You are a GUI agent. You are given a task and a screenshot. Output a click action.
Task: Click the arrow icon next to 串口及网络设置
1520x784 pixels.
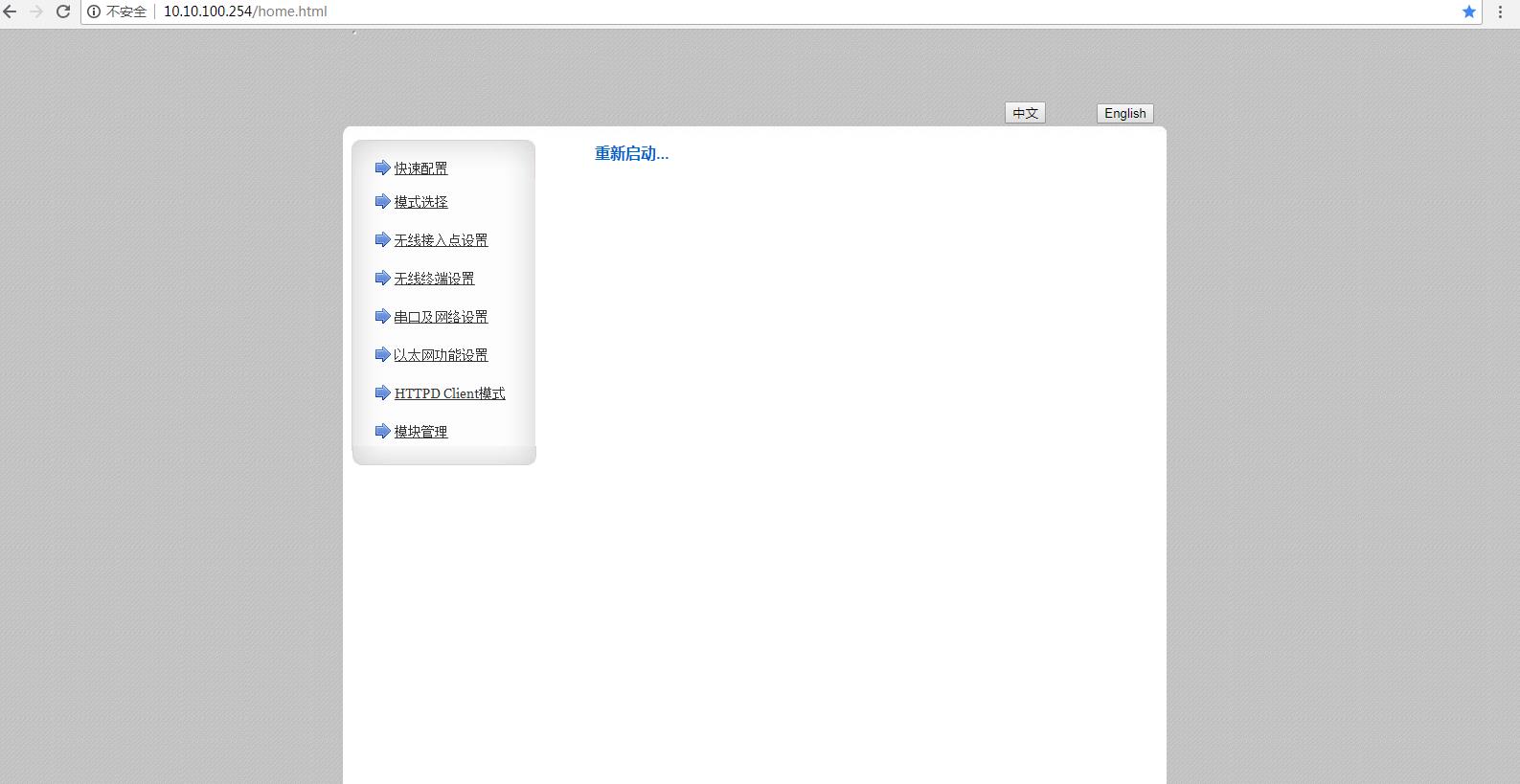point(382,316)
